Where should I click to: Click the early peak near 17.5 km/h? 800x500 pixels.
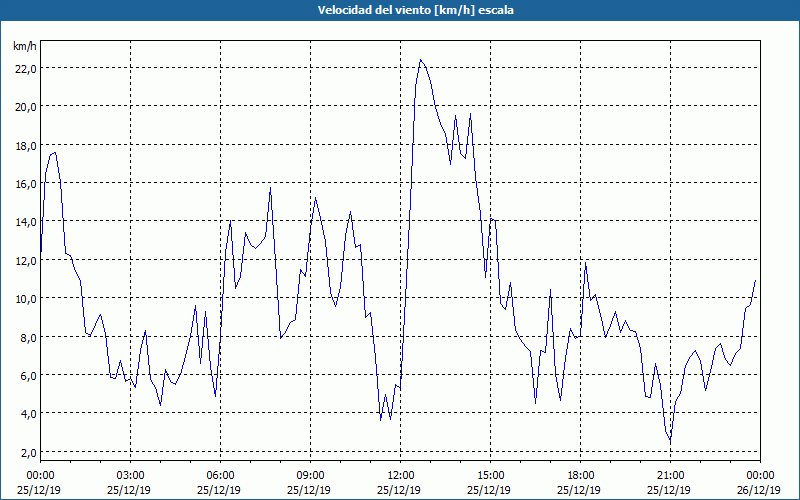point(55,153)
